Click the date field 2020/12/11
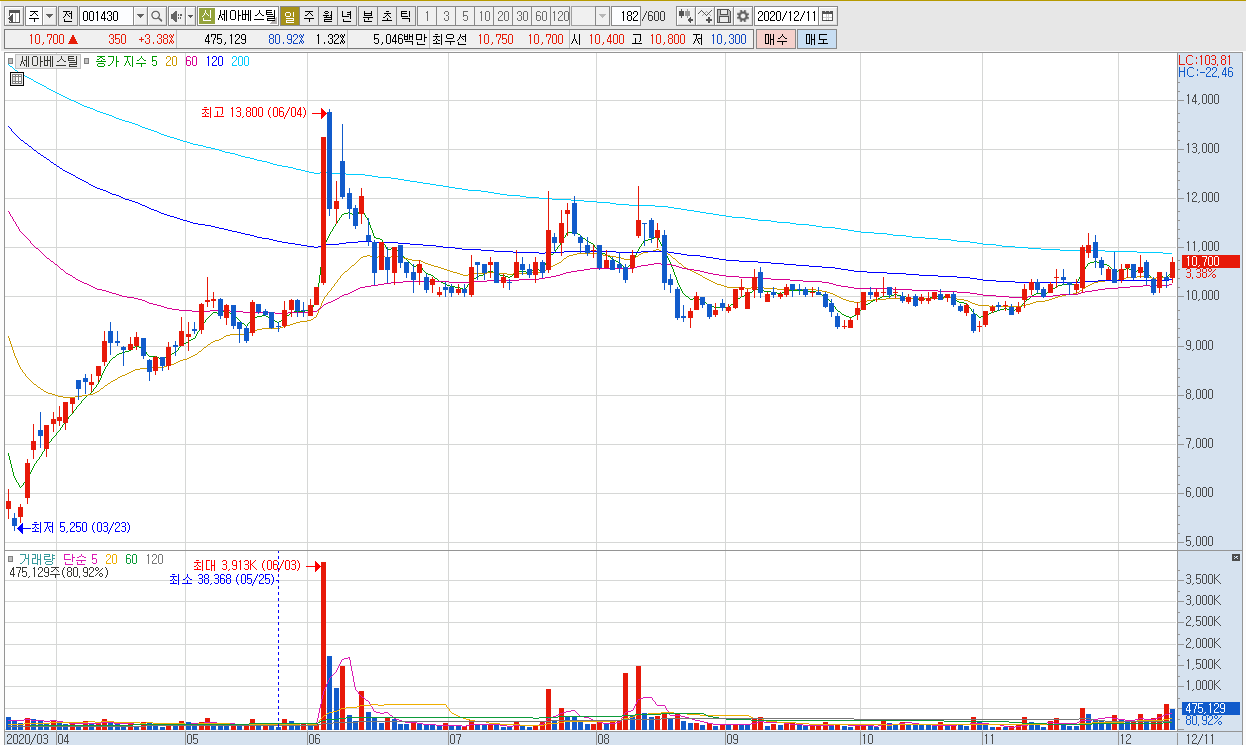This screenshot has width=1246, height=745. 787,16
